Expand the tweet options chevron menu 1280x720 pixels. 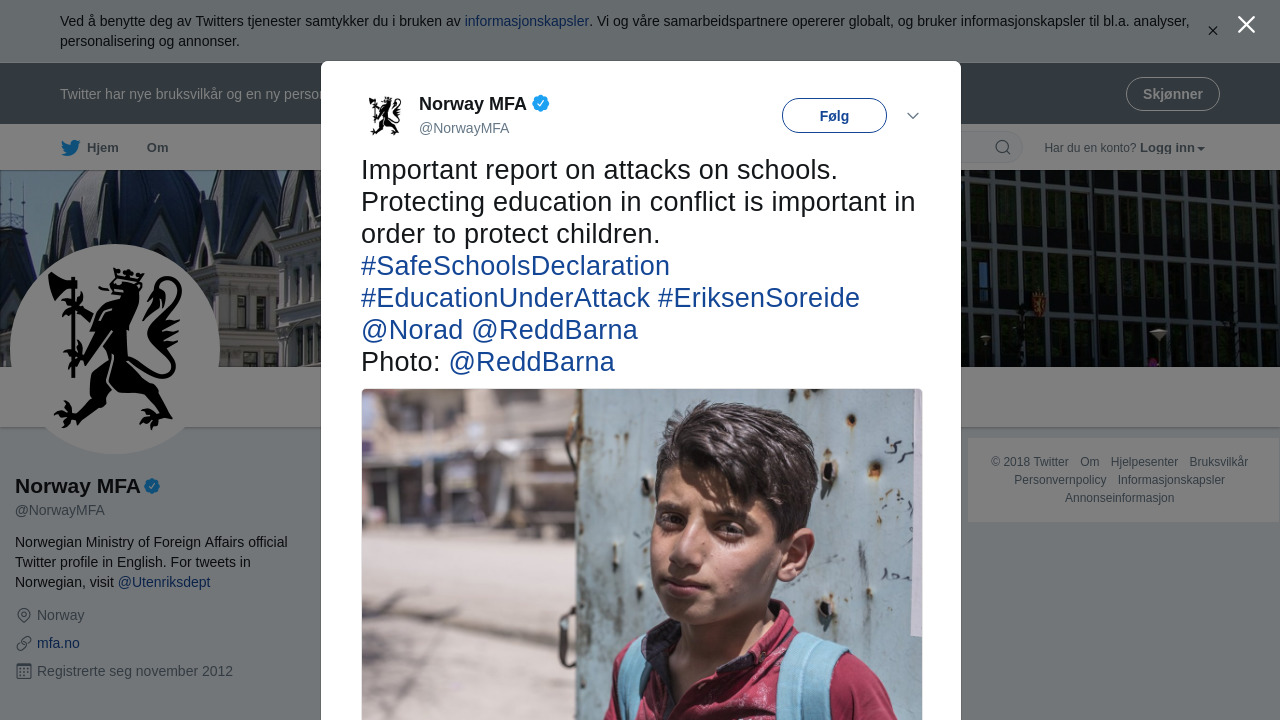point(913,116)
